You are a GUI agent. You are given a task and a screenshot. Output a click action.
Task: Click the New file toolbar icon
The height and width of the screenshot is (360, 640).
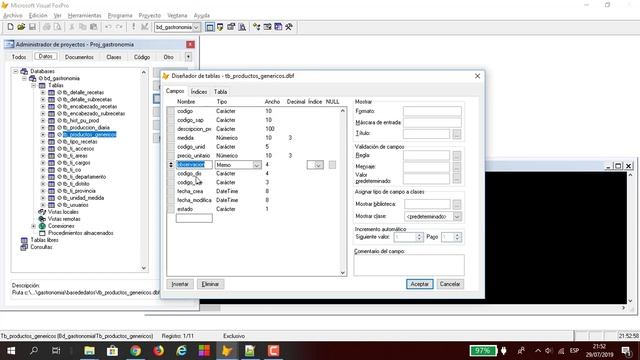(11, 27)
